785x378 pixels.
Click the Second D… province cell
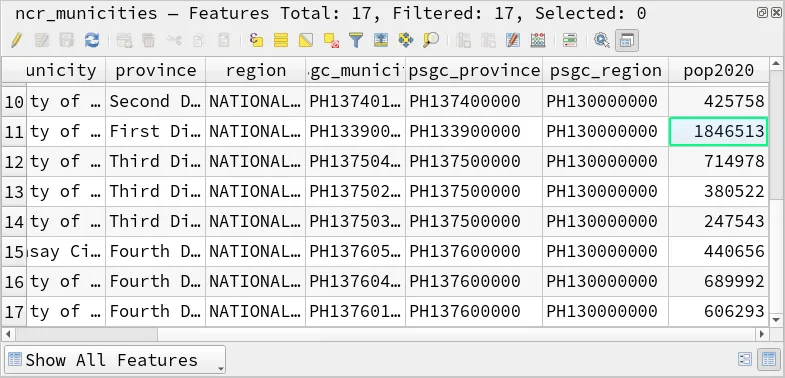pos(156,102)
